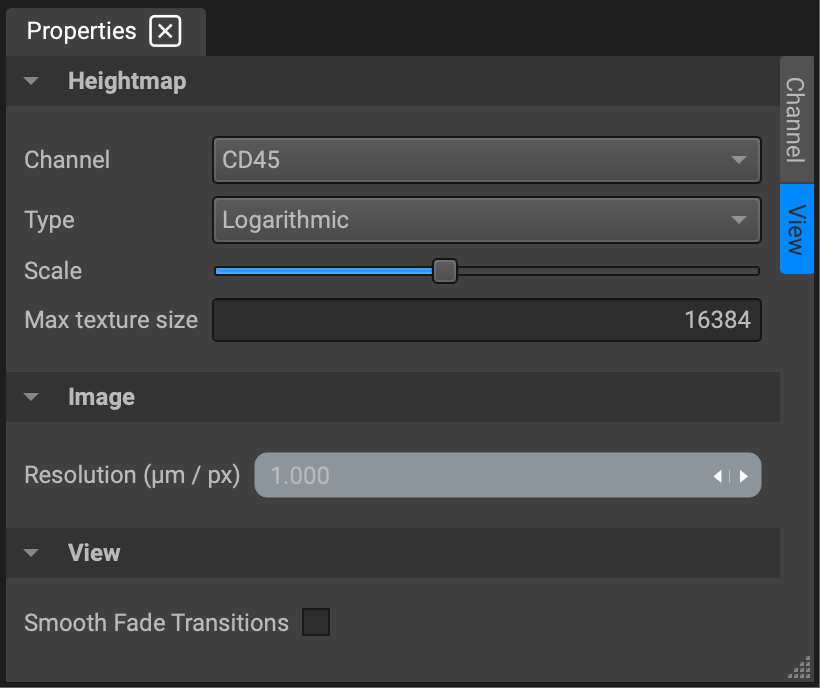Close the Properties panel tab
820x688 pixels.
pyautogui.click(x=165, y=31)
